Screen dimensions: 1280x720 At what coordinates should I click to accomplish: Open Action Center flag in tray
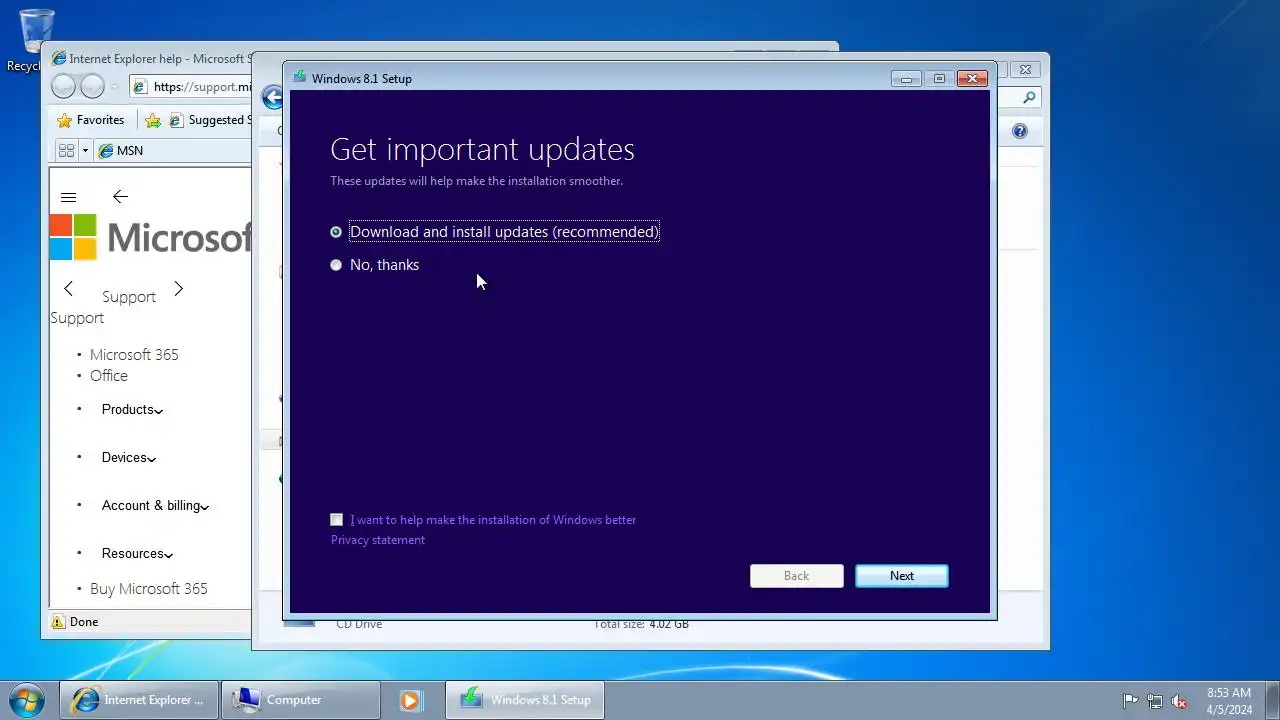tap(1131, 701)
